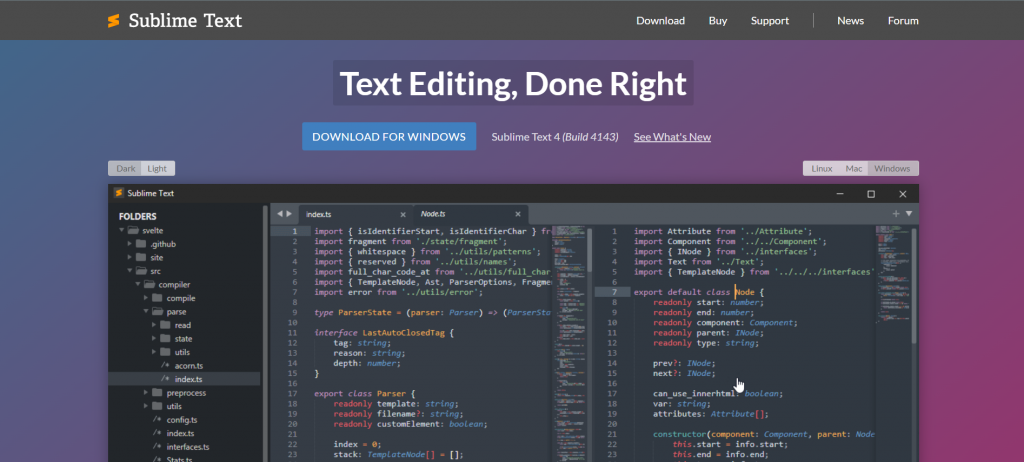
Task: Show the Linux version screenshot
Action: (x=822, y=169)
